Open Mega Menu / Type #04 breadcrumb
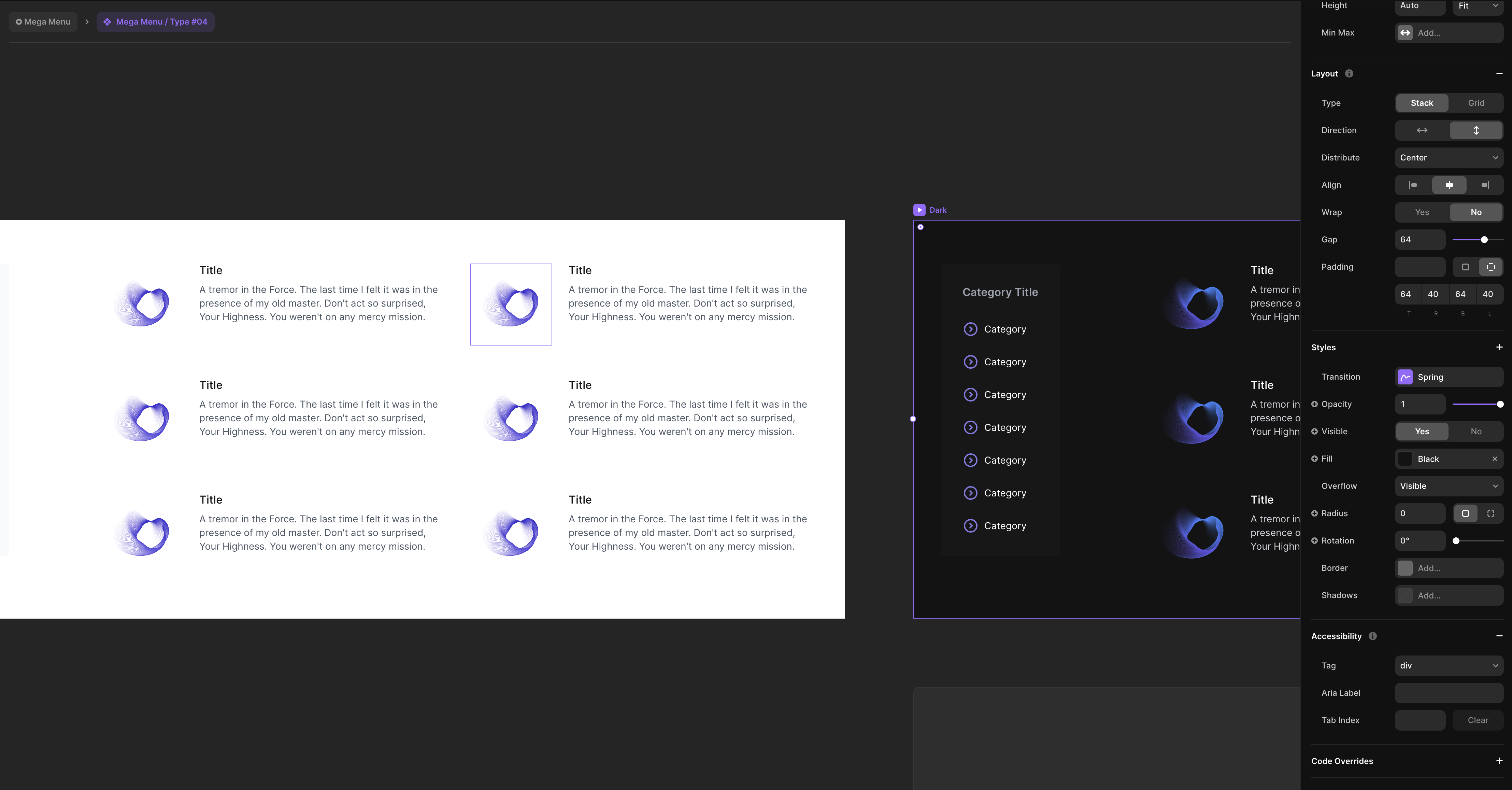This screenshot has width=1512, height=790. [156, 22]
